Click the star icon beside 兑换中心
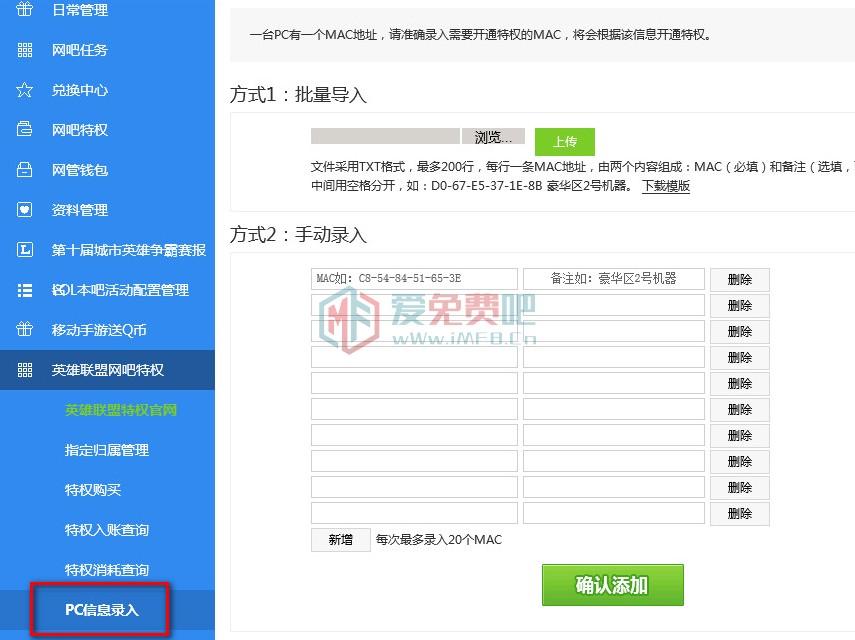 pyautogui.click(x=25, y=89)
